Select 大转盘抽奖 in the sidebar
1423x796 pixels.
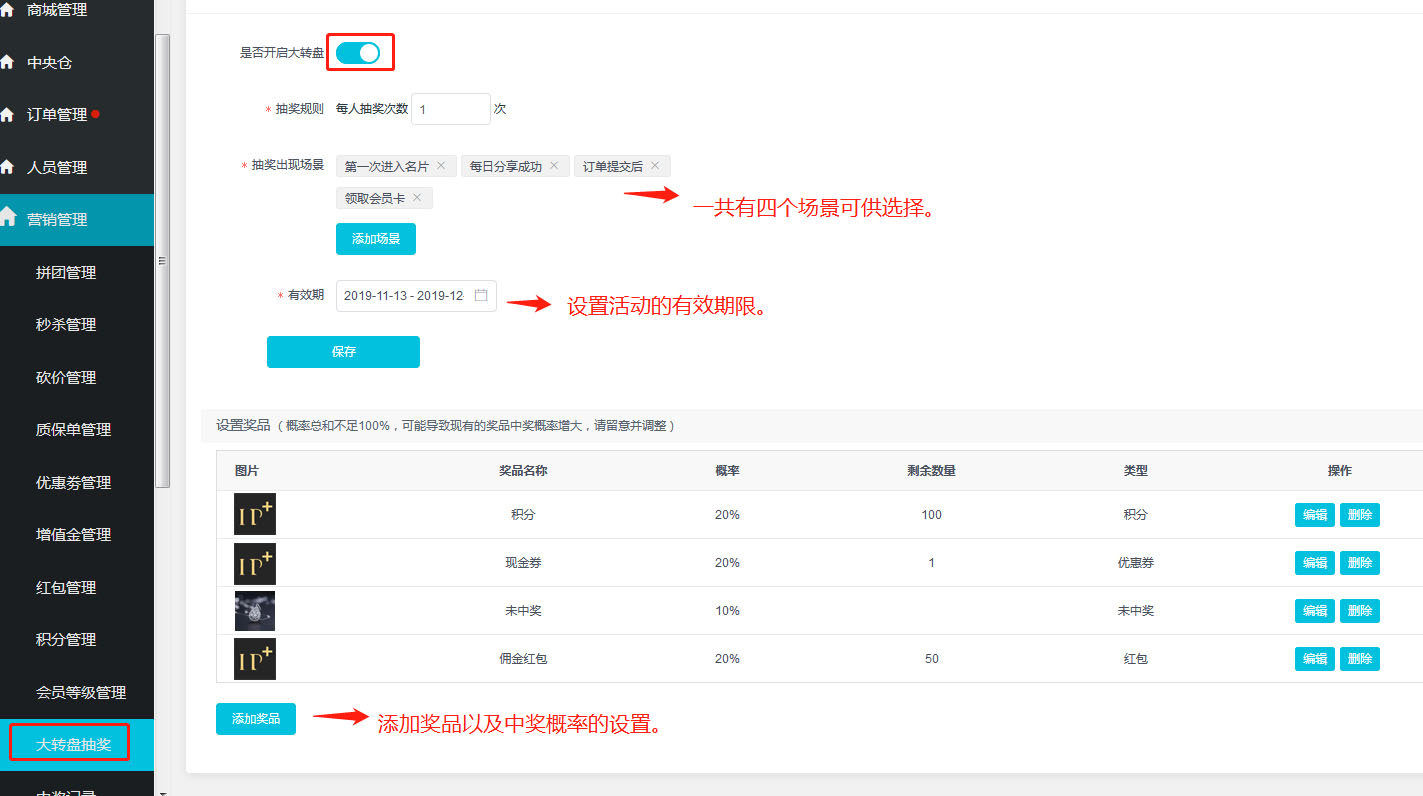click(x=74, y=744)
